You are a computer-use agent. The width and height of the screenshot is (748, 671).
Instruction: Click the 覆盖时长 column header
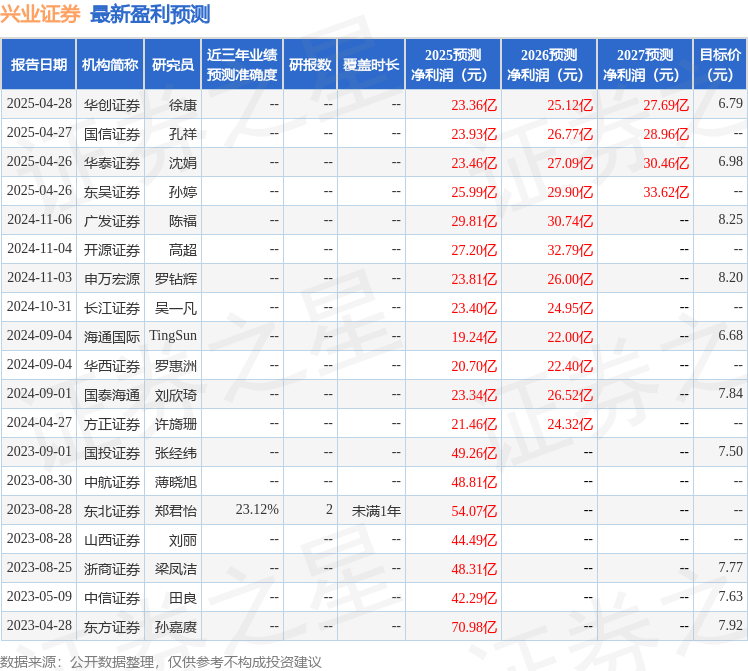coord(371,64)
